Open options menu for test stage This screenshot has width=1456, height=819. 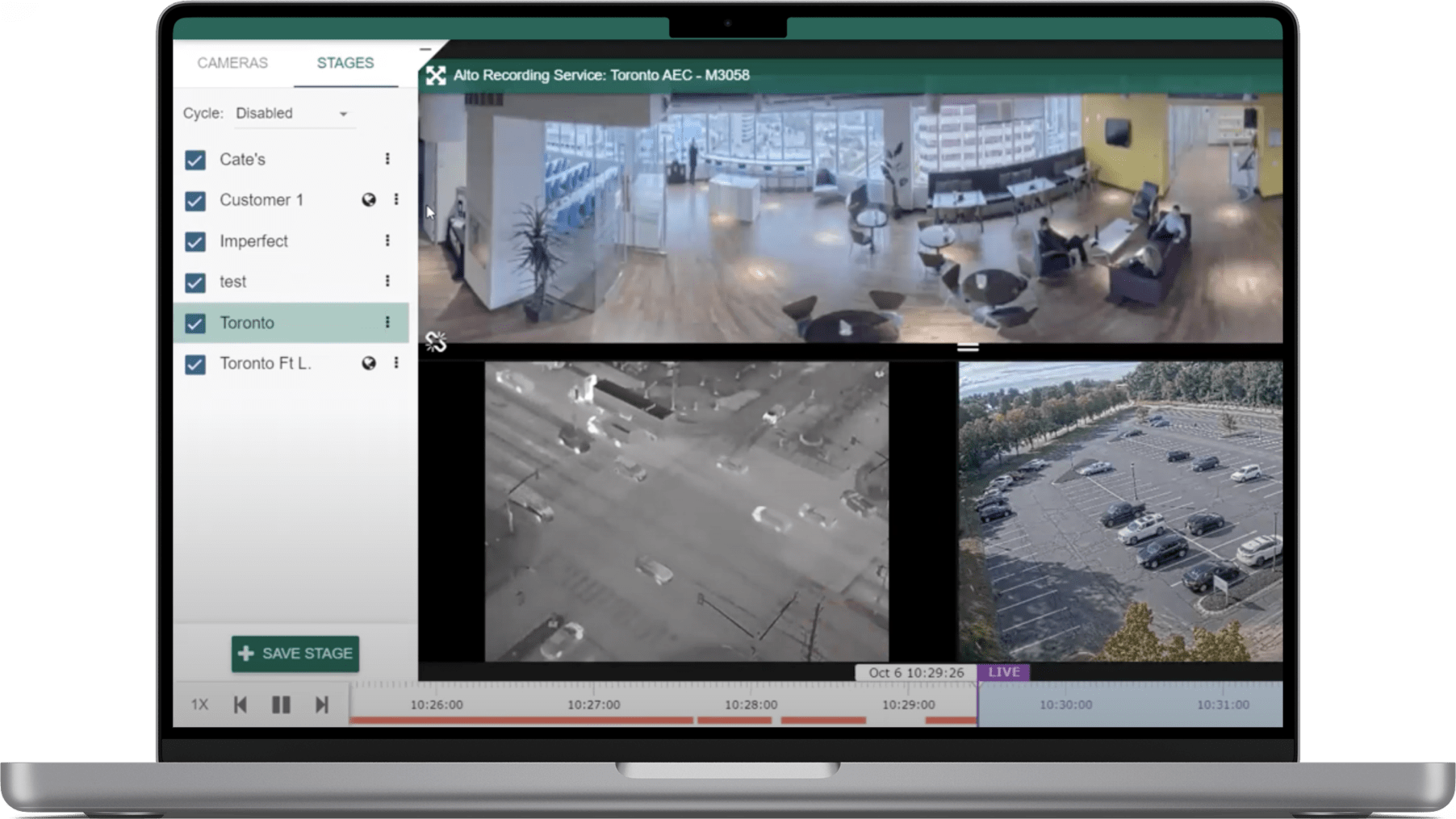387,281
